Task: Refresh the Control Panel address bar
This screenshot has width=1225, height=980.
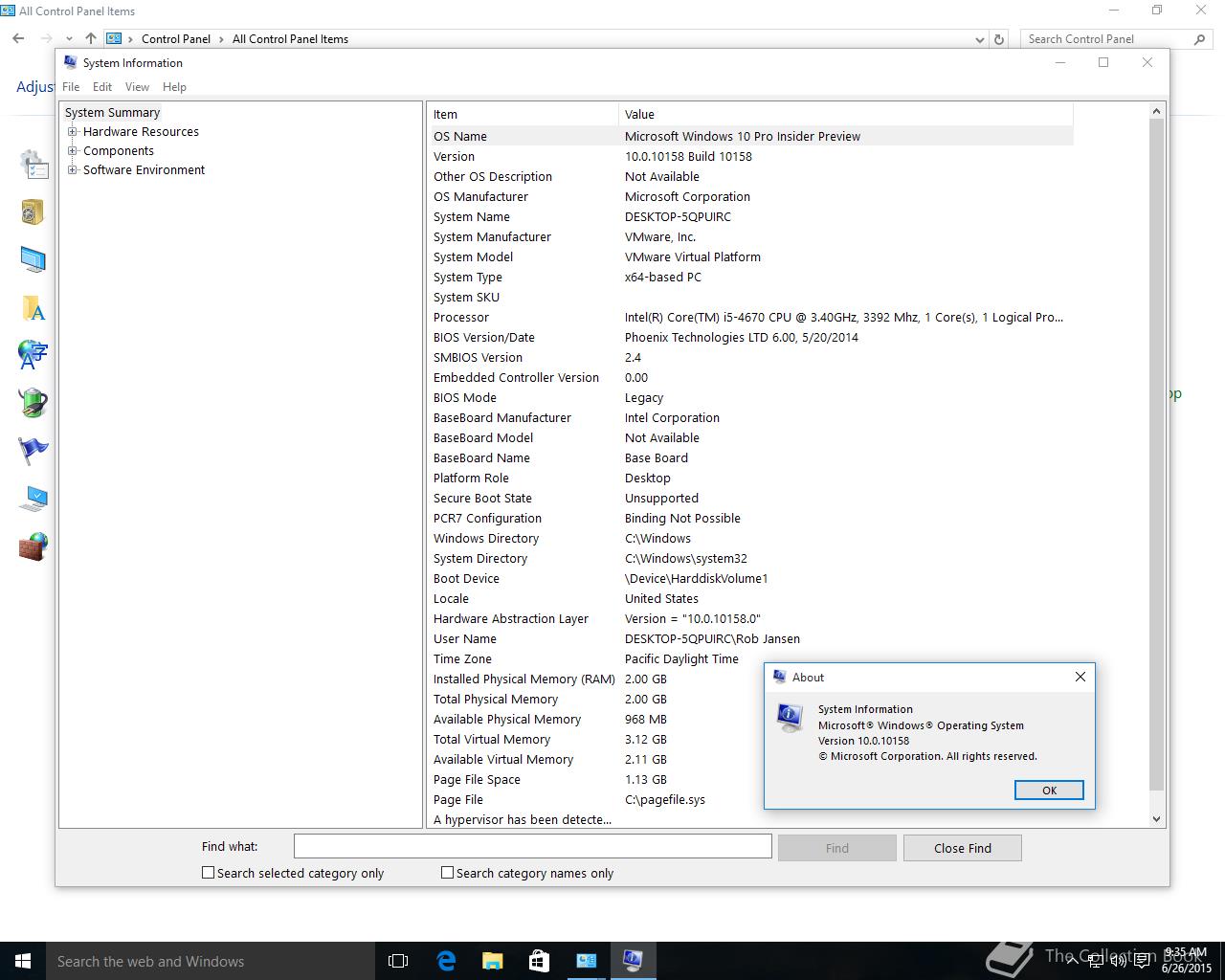Action: (x=999, y=39)
